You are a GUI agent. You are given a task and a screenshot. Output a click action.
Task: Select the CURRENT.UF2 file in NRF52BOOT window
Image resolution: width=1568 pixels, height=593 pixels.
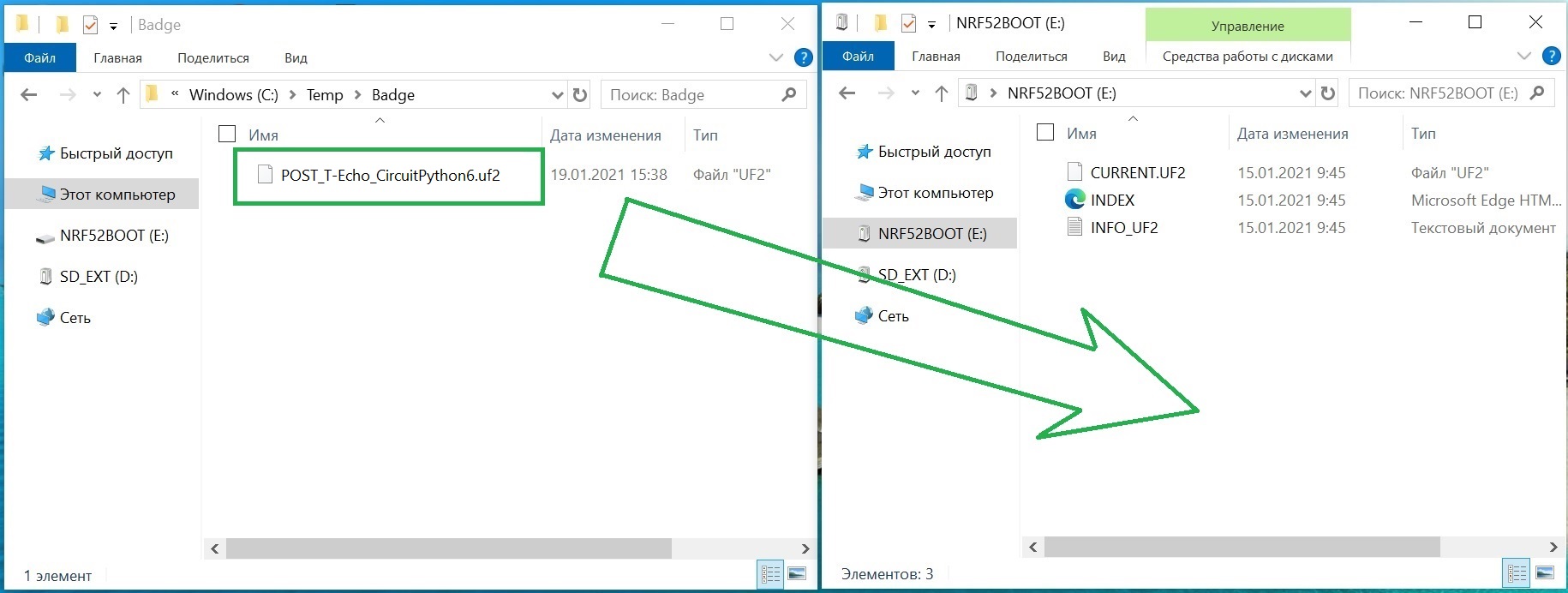pos(1138,173)
